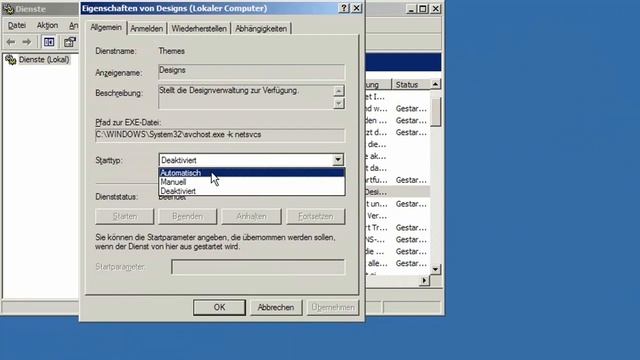Select the highlighted Desi... service row

pos(397,192)
